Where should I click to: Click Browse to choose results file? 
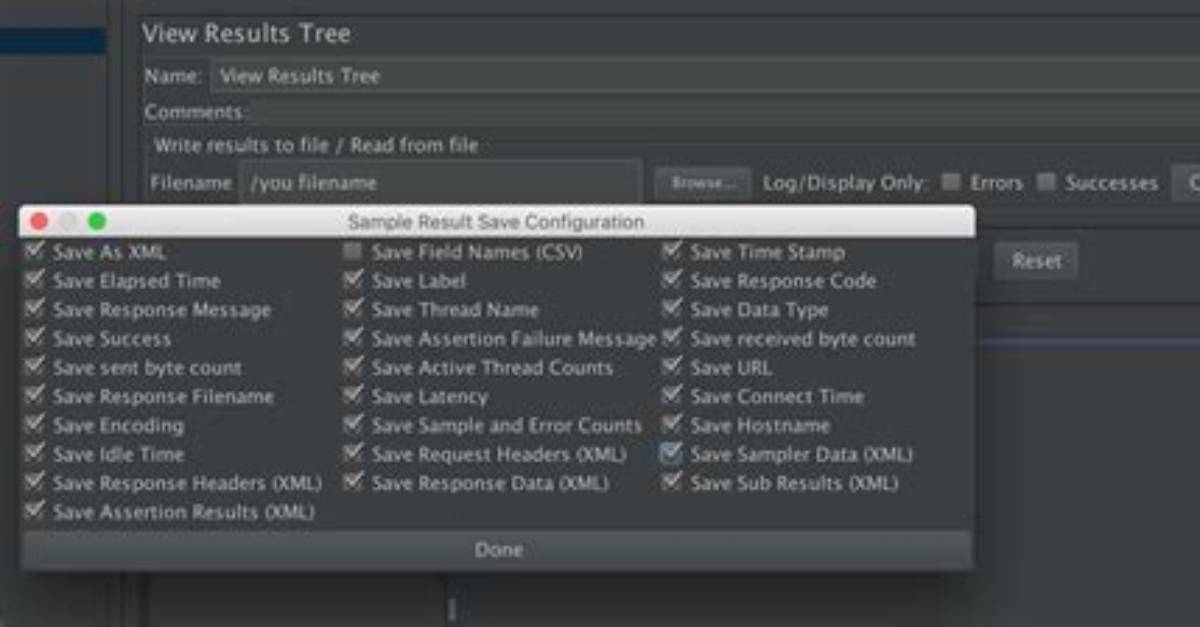tap(702, 183)
